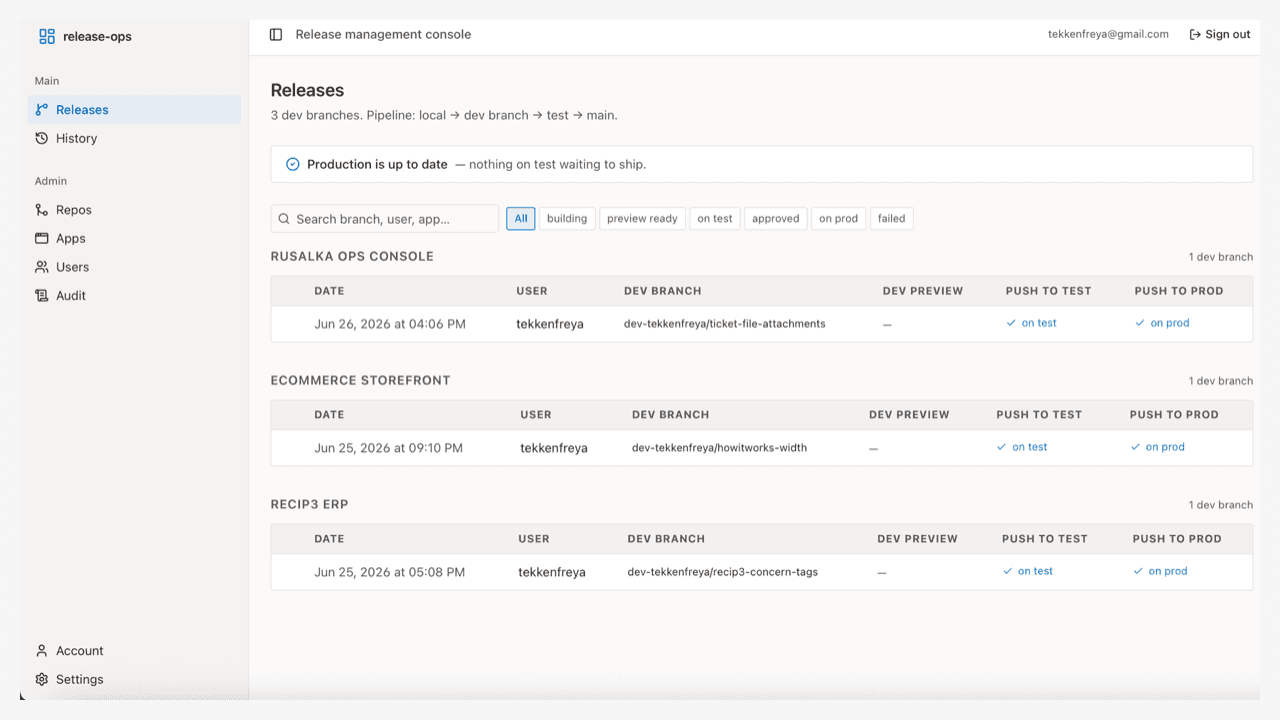The image size is (1280, 720).
Task: Click on prod label for recip3-concern-tags
Action: pyautogui.click(x=1168, y=571)
